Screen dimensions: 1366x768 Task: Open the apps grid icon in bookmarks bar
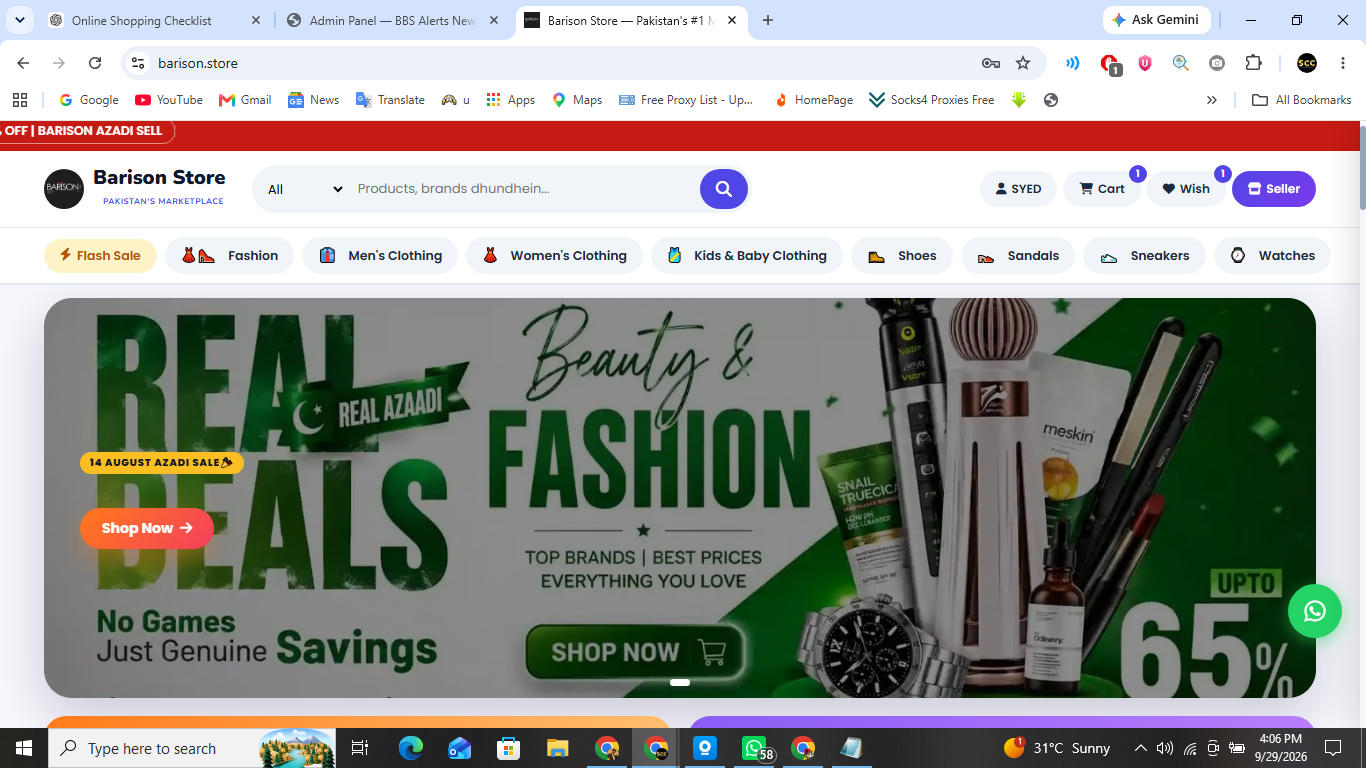[20, 100]
